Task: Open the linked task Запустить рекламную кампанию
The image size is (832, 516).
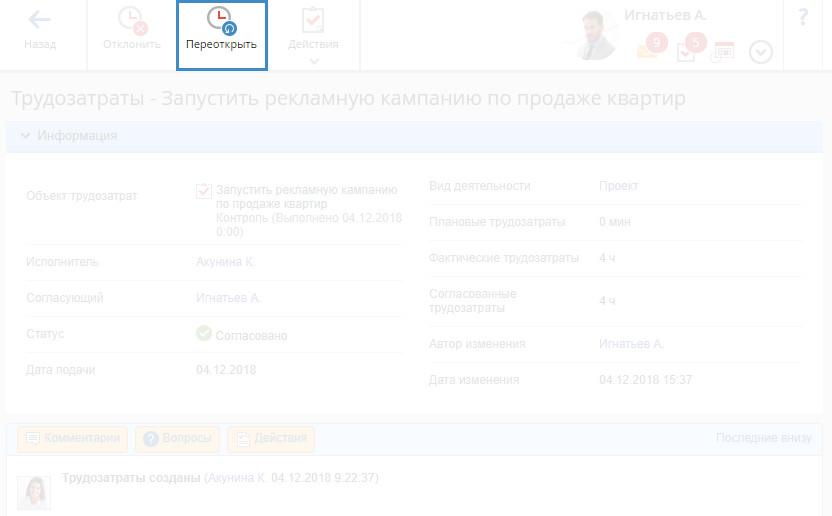Action: pyautogui.click(x=306, y=197)
